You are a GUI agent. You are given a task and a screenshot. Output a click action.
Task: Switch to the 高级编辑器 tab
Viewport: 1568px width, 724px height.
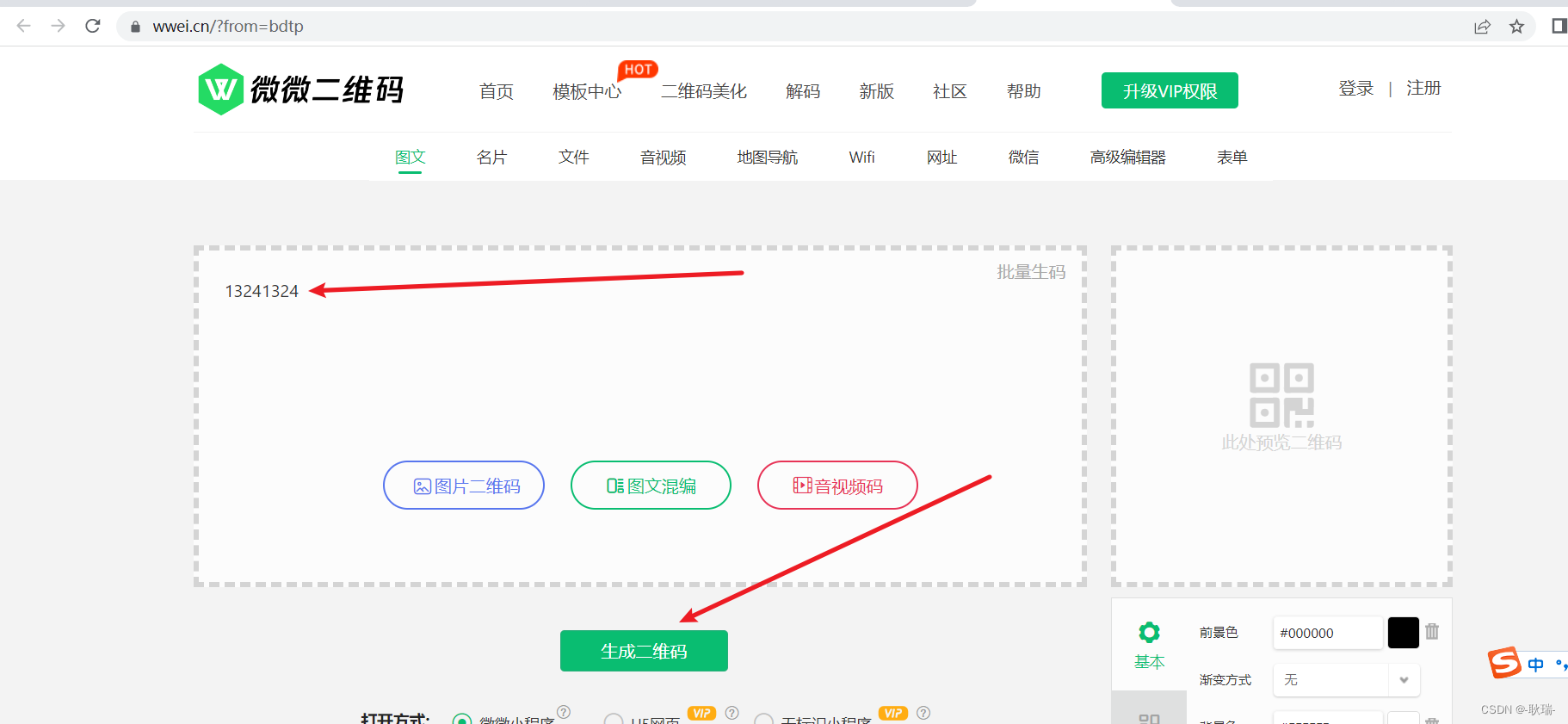(1128, 157)
